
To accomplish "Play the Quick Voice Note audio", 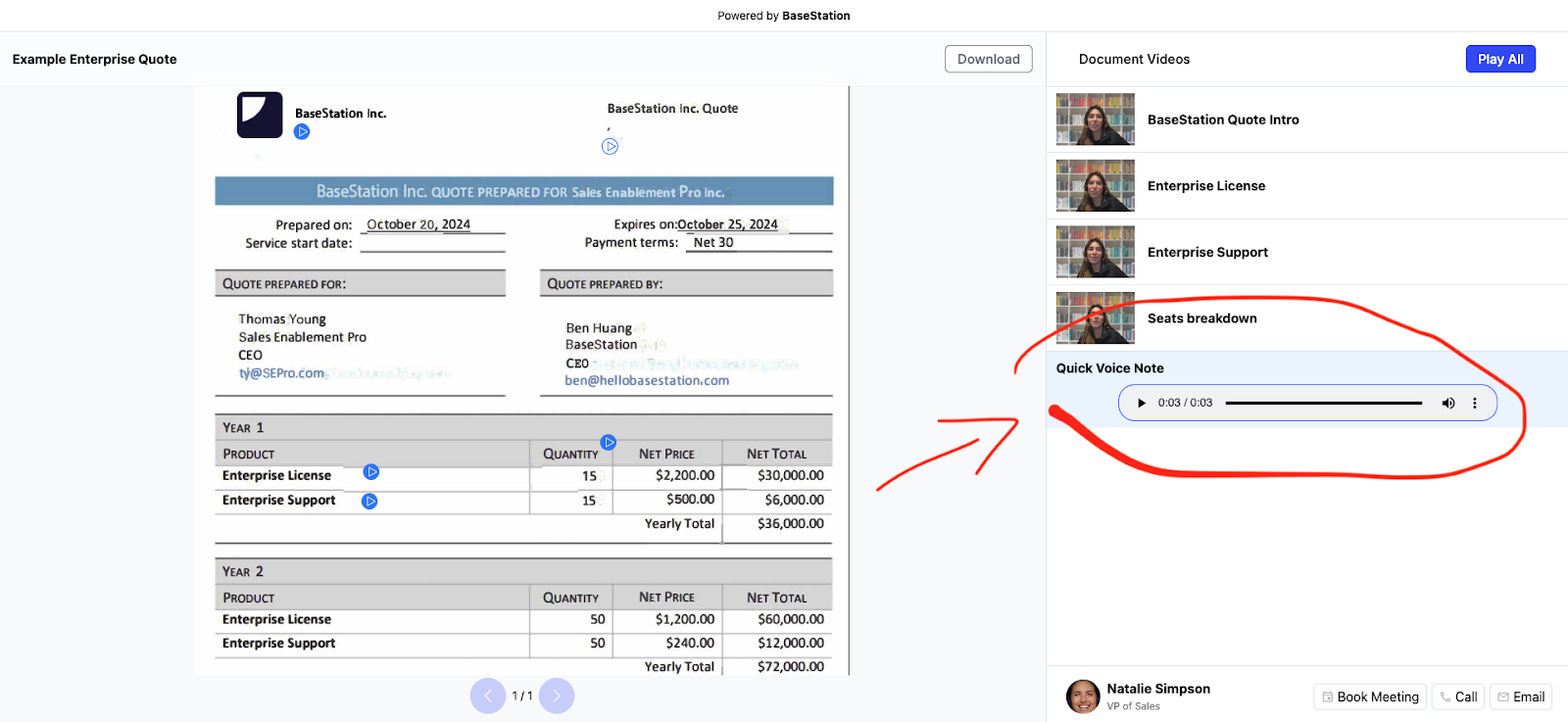I will click(1141, 403).
